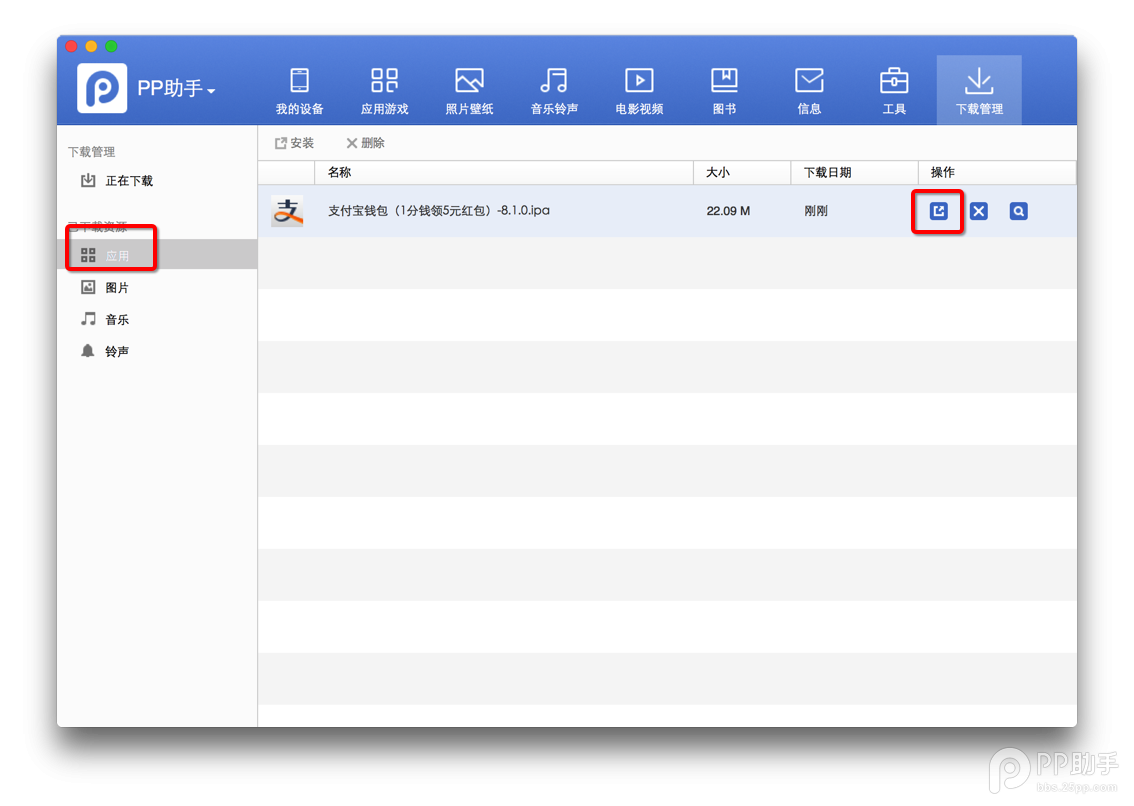The width and height of the screenshot is (1134, 806).
Task: Locate the 支付宝钱包 file with magnifier icon
Action: 1018,211
